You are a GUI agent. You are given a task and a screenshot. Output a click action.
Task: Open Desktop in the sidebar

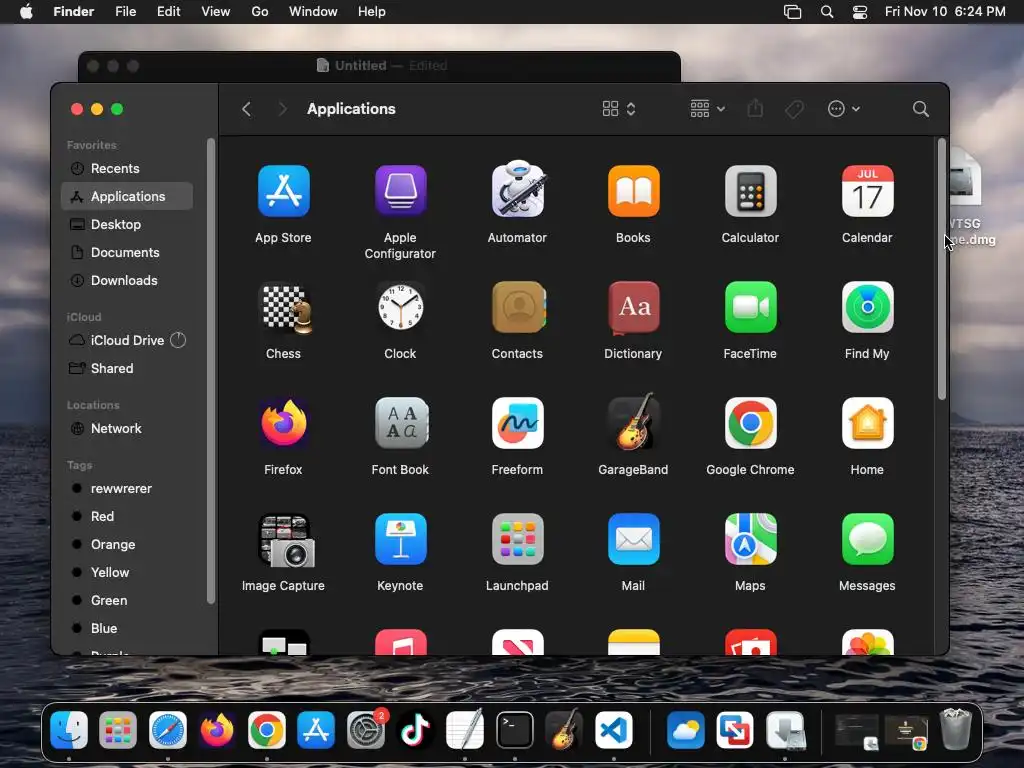[x=127, y=225]
